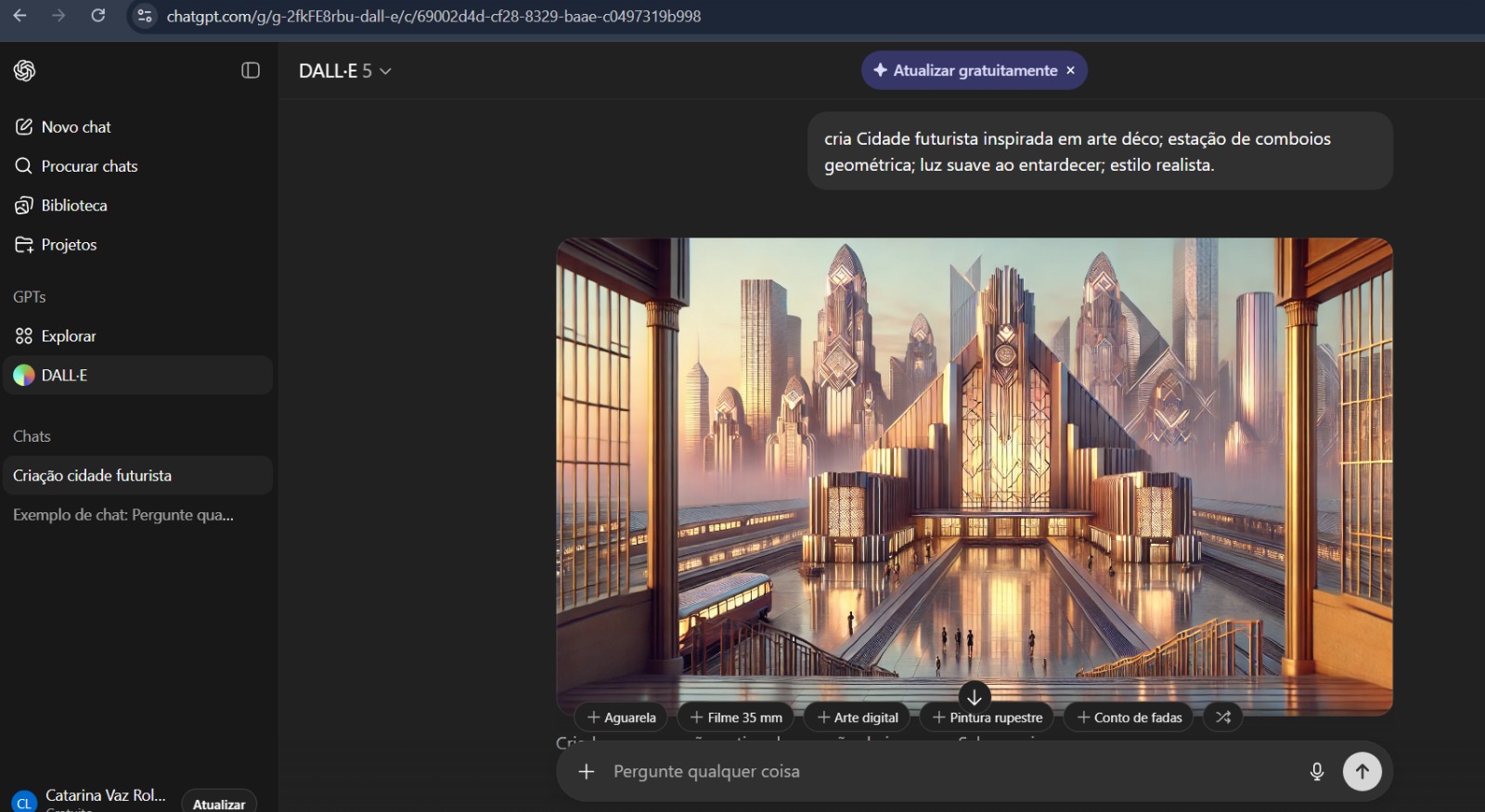
Task: Open Projetos in the sidebar
Action: pyautogui.click(x=69, y=245)
